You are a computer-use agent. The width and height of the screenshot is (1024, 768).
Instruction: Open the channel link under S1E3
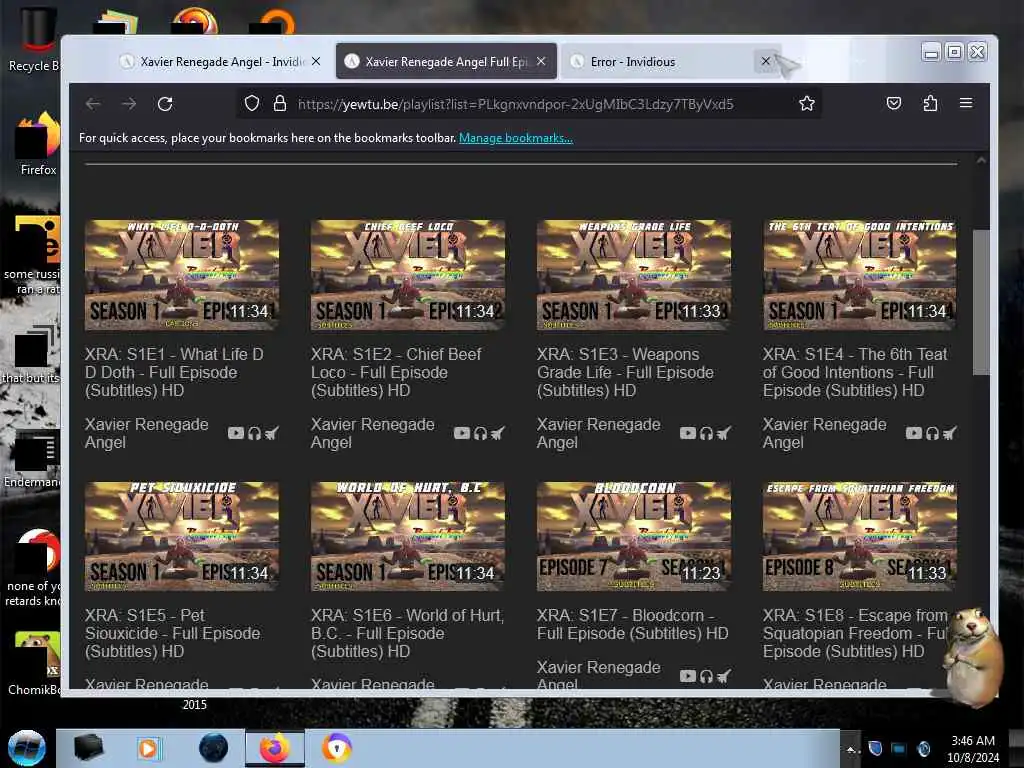tap(599, 433)
